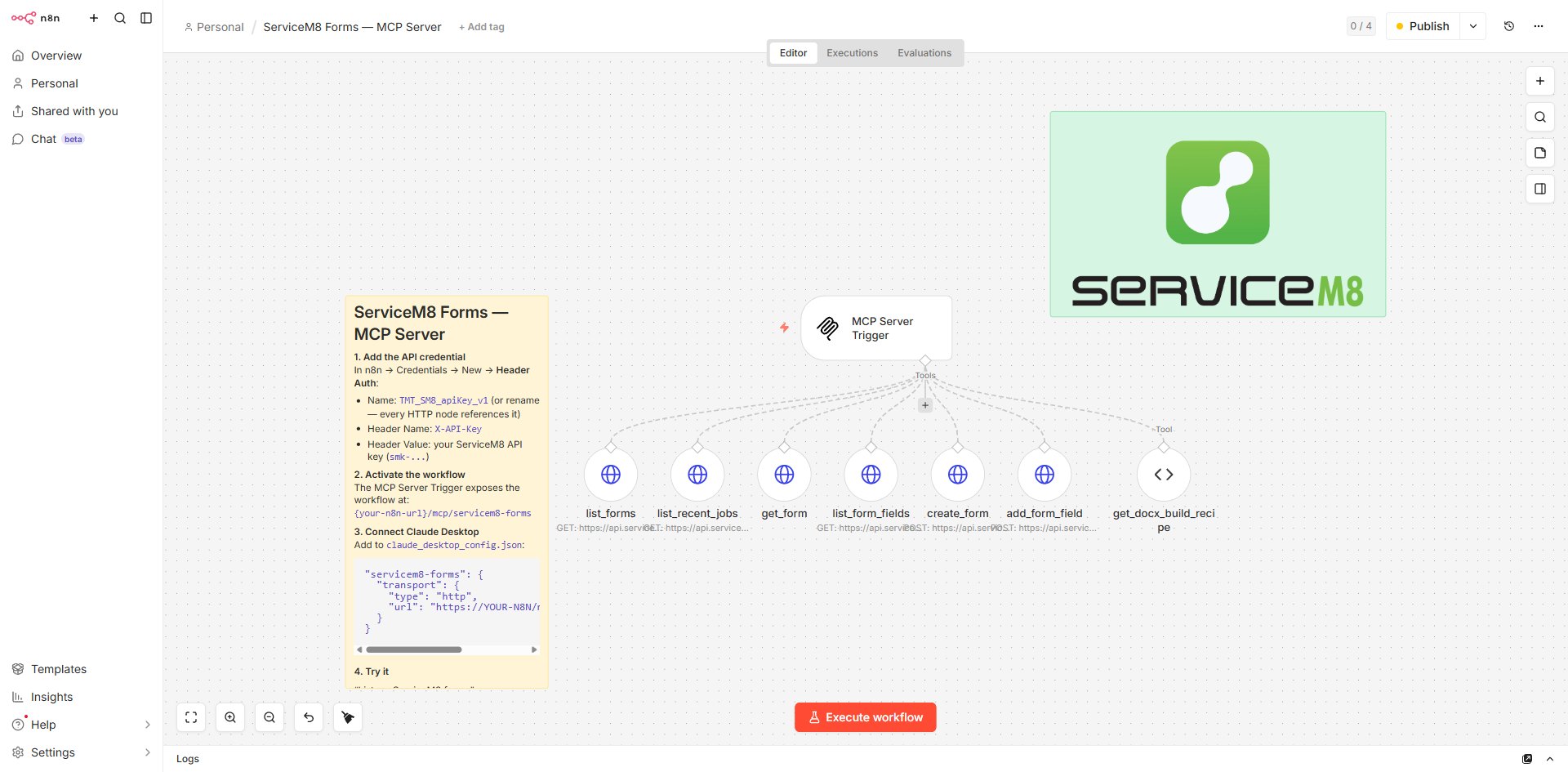Image resolution: width=1568 pixels, height=772 pixels.
Task: Tidy up workflow nodes
Action: click(x=348, y=717)
